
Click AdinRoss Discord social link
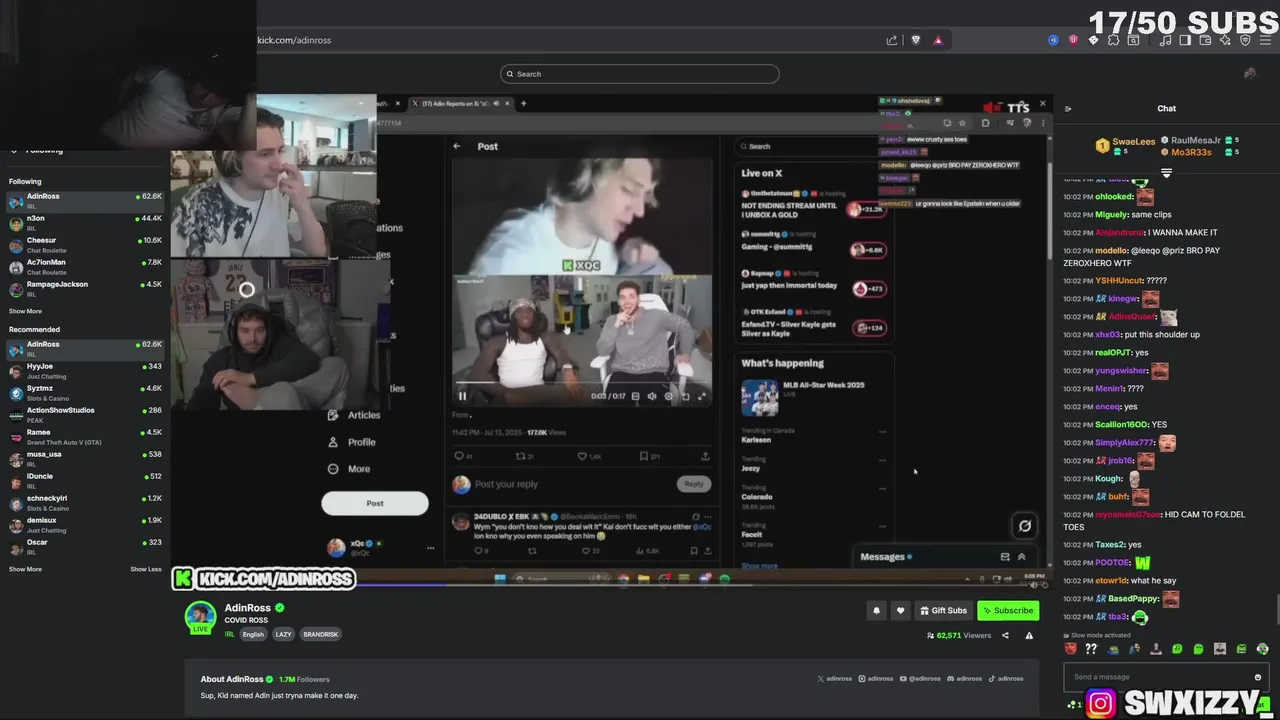pos(965,678)
